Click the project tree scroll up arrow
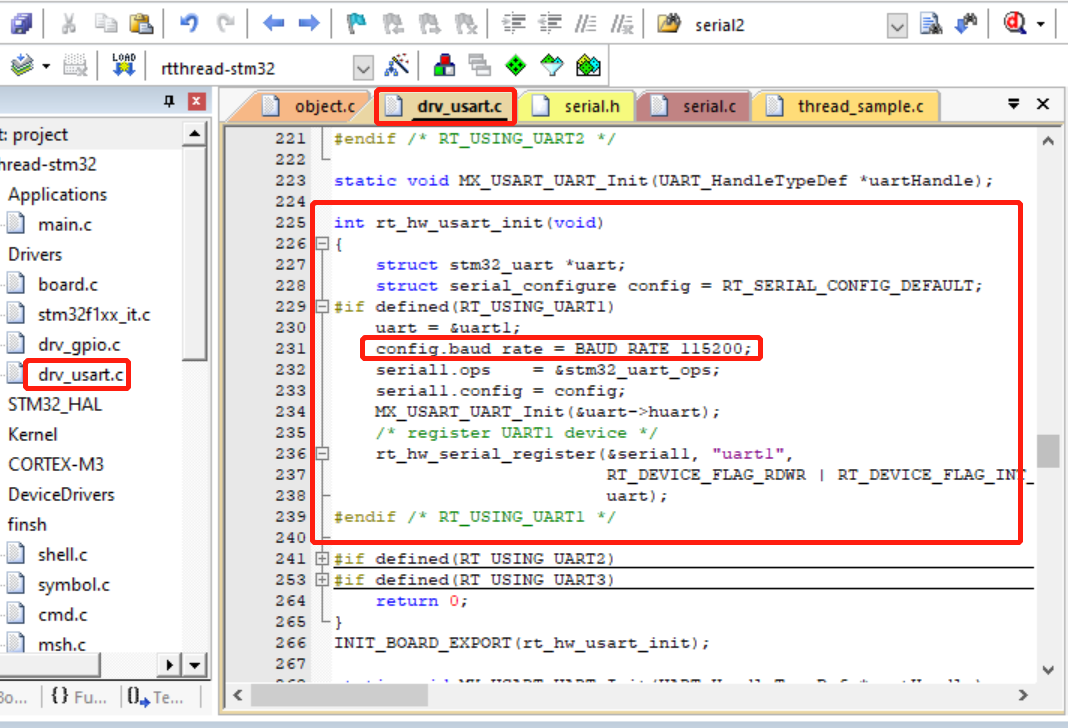 195,133
